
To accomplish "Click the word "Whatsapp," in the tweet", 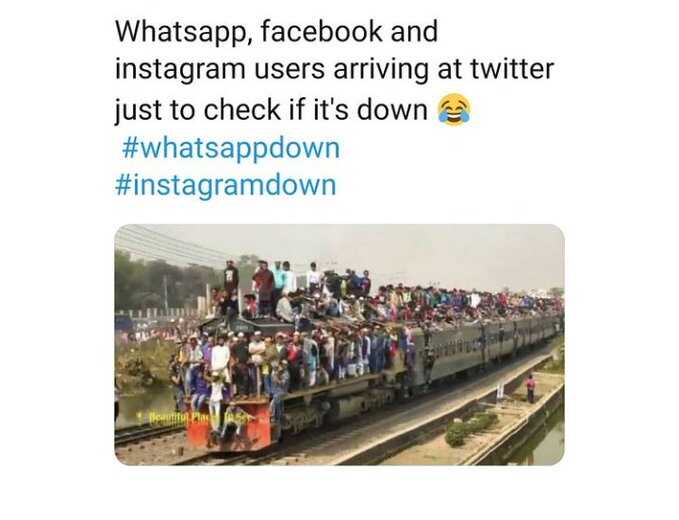I will (x=184, y=33).
